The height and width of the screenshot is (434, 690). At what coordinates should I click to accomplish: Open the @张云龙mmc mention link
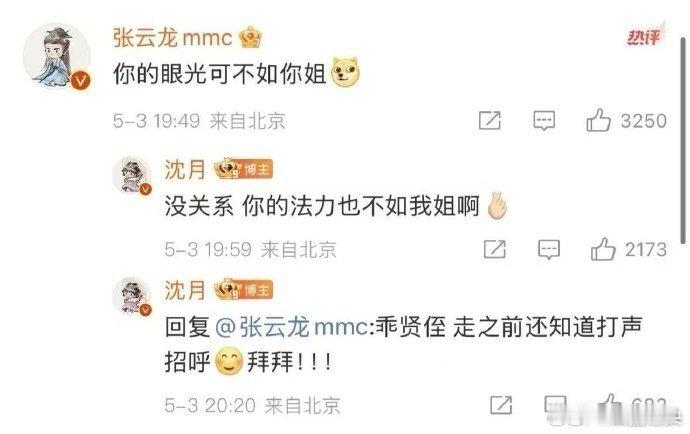point(292,327)
